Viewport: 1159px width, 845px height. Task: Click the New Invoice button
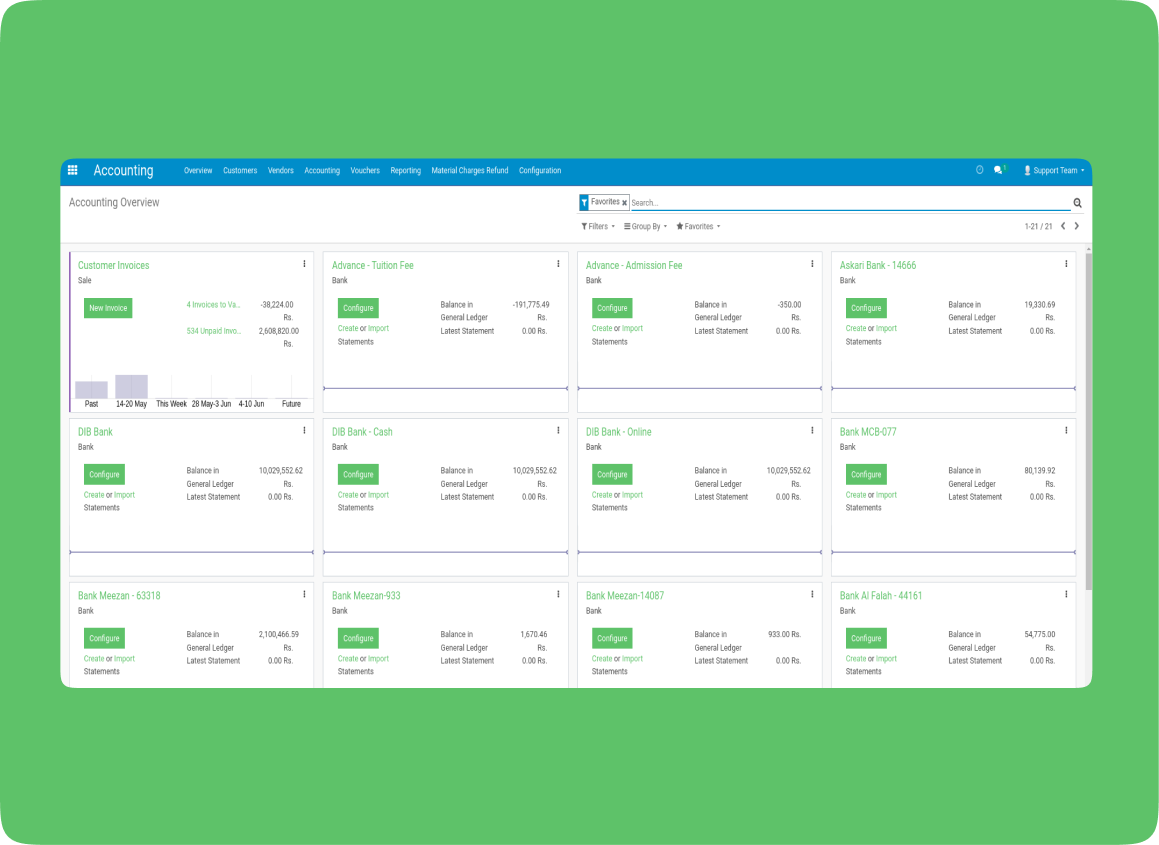coord(108,308)
